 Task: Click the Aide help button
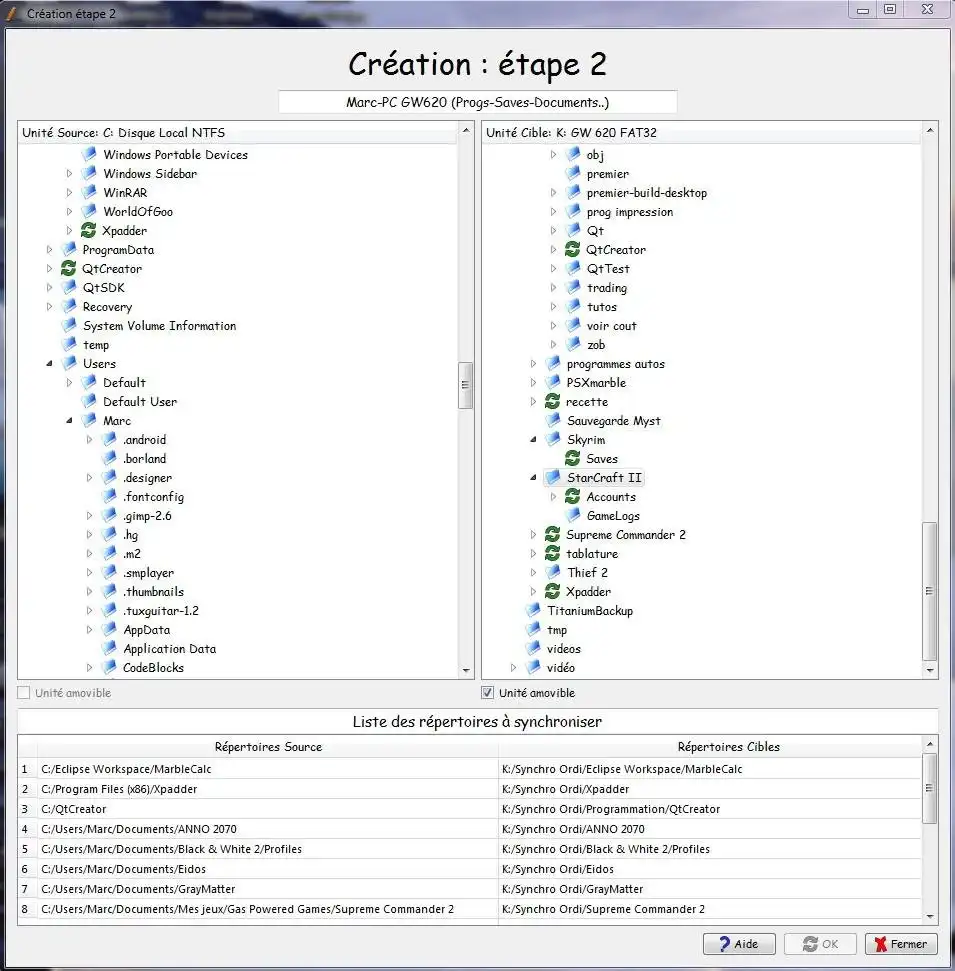[739, 944]
